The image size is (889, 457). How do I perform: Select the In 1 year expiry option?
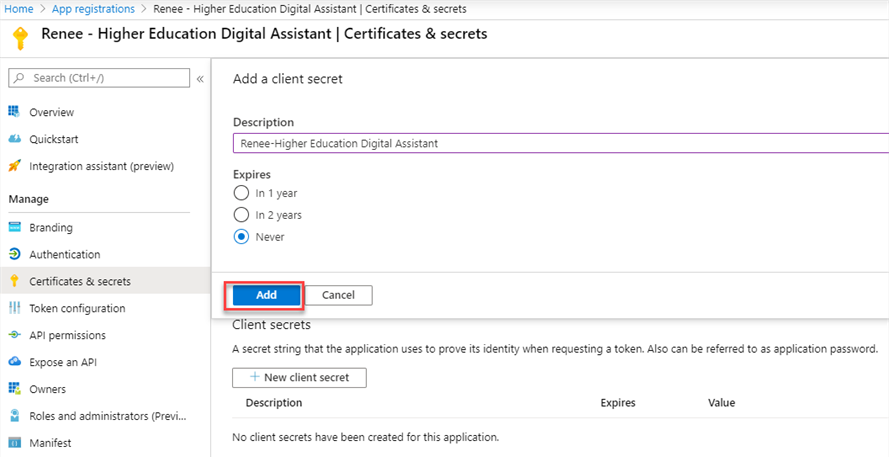(x=241, y=193)
